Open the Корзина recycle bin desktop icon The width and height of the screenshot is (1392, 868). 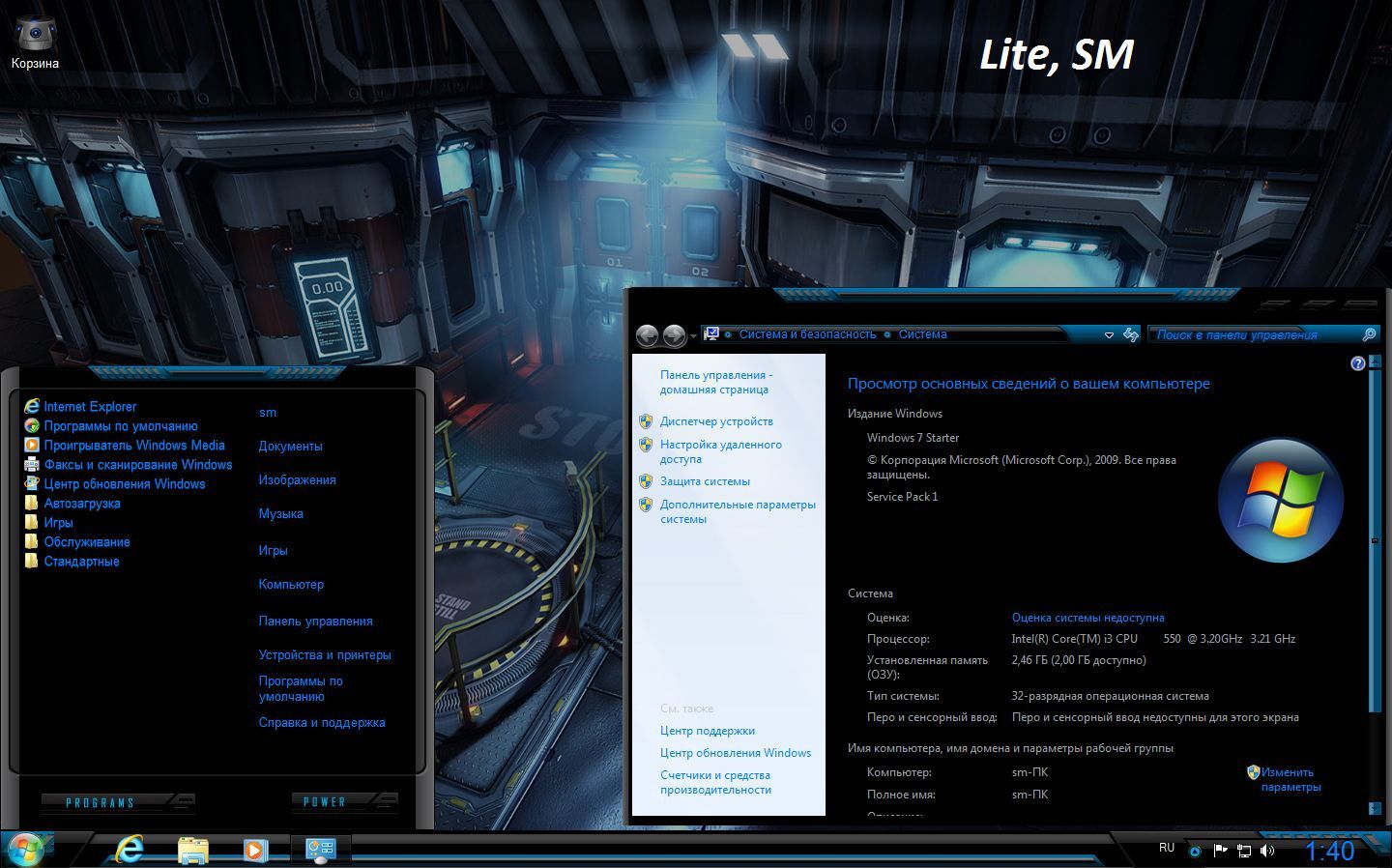pos(35,43)
